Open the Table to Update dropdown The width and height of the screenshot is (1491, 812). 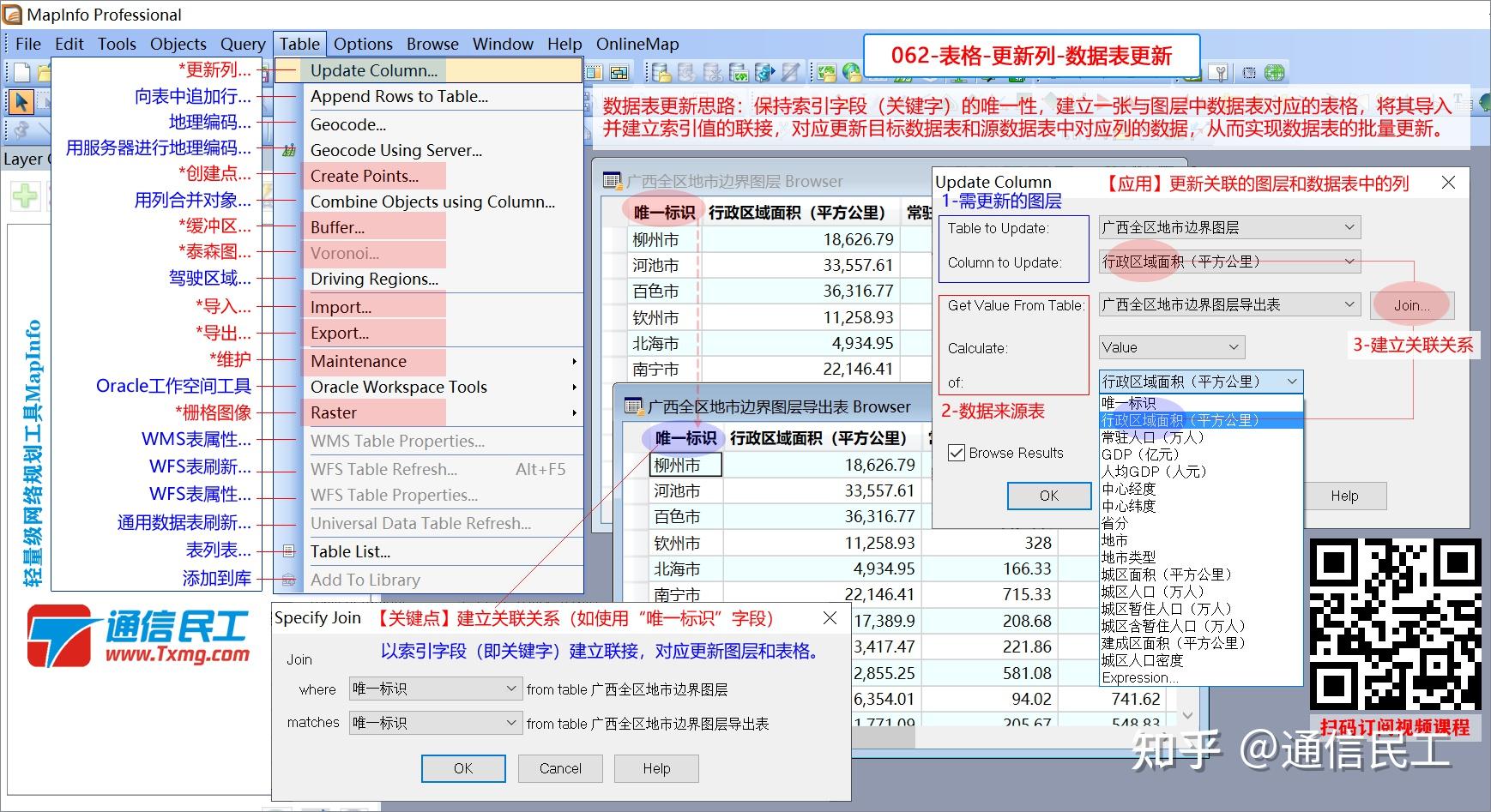coord(1229,227)
